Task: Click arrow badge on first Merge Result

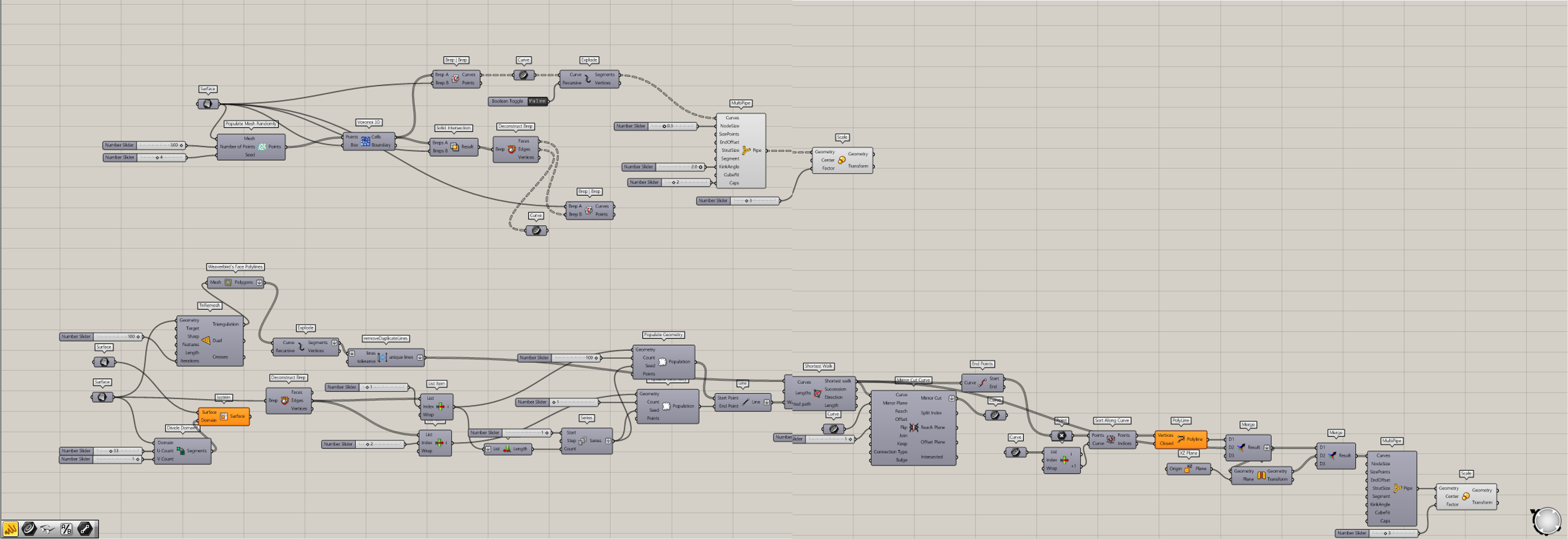Action: coord(1267,447)
